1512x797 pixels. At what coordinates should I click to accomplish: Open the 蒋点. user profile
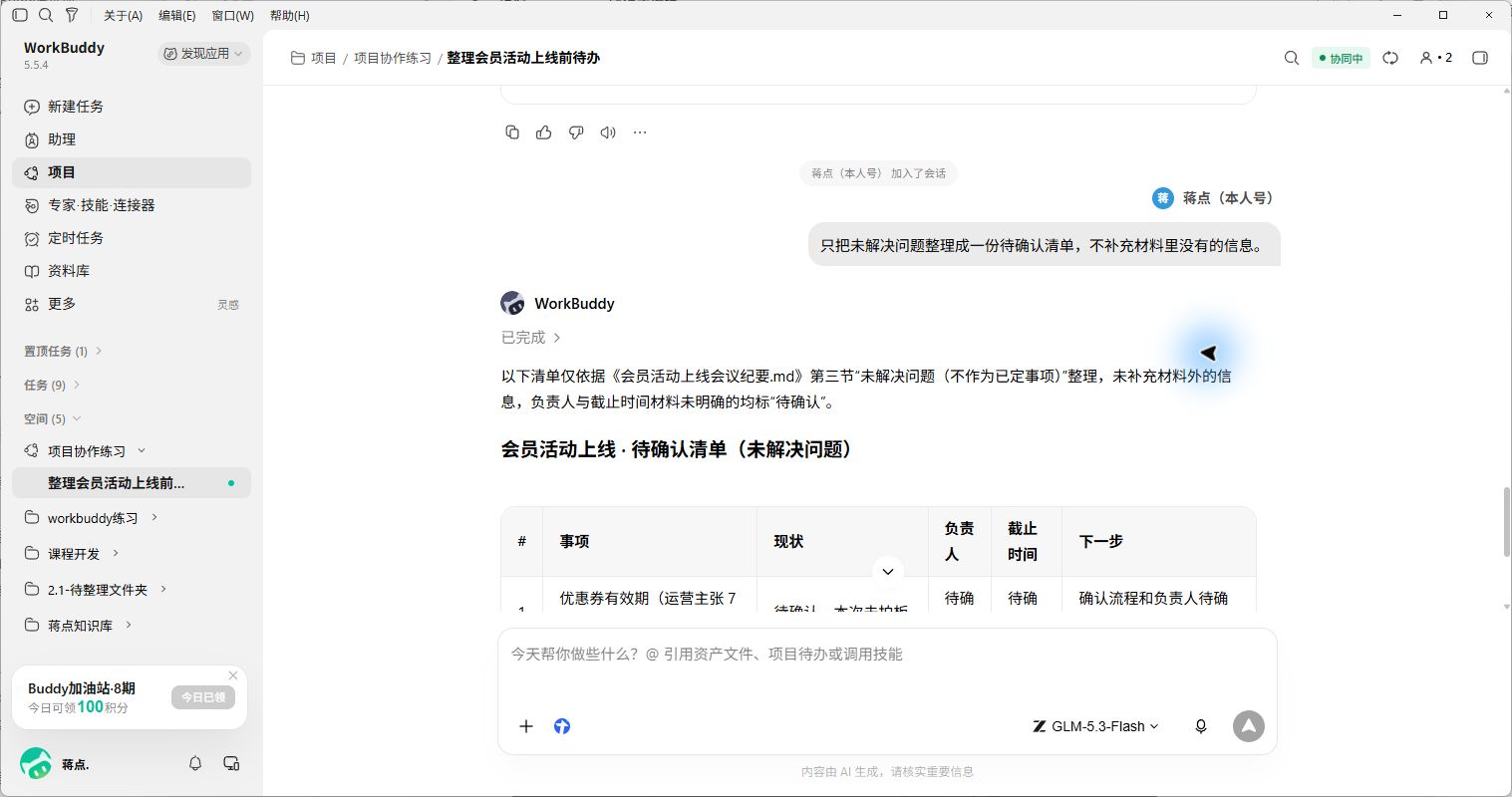(x=56, y=764)
